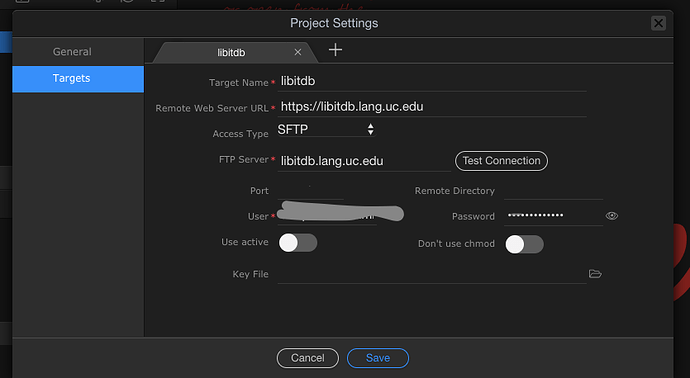Close the libitdb target tab
The width and height of the screenshot is (690, 378).
click(298, 52)
